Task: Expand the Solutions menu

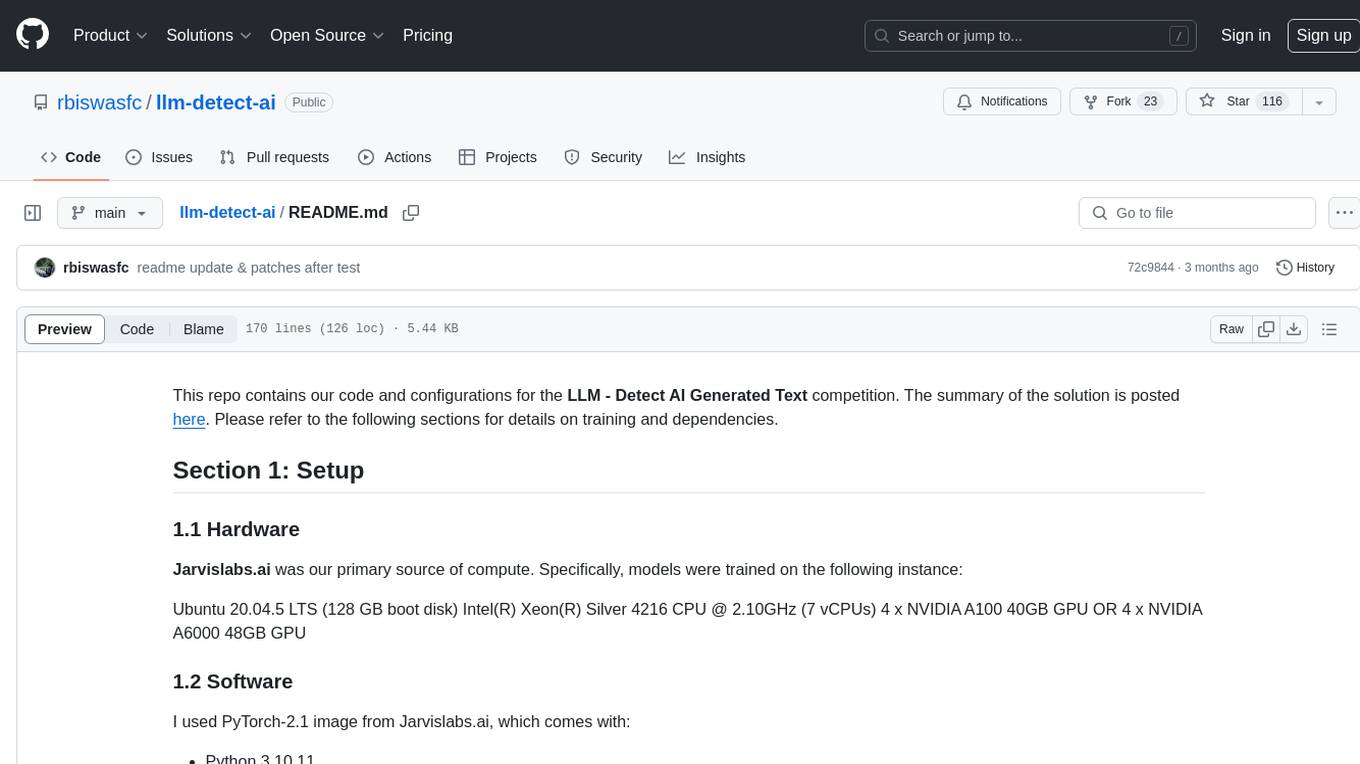Action: coord(209,35)
